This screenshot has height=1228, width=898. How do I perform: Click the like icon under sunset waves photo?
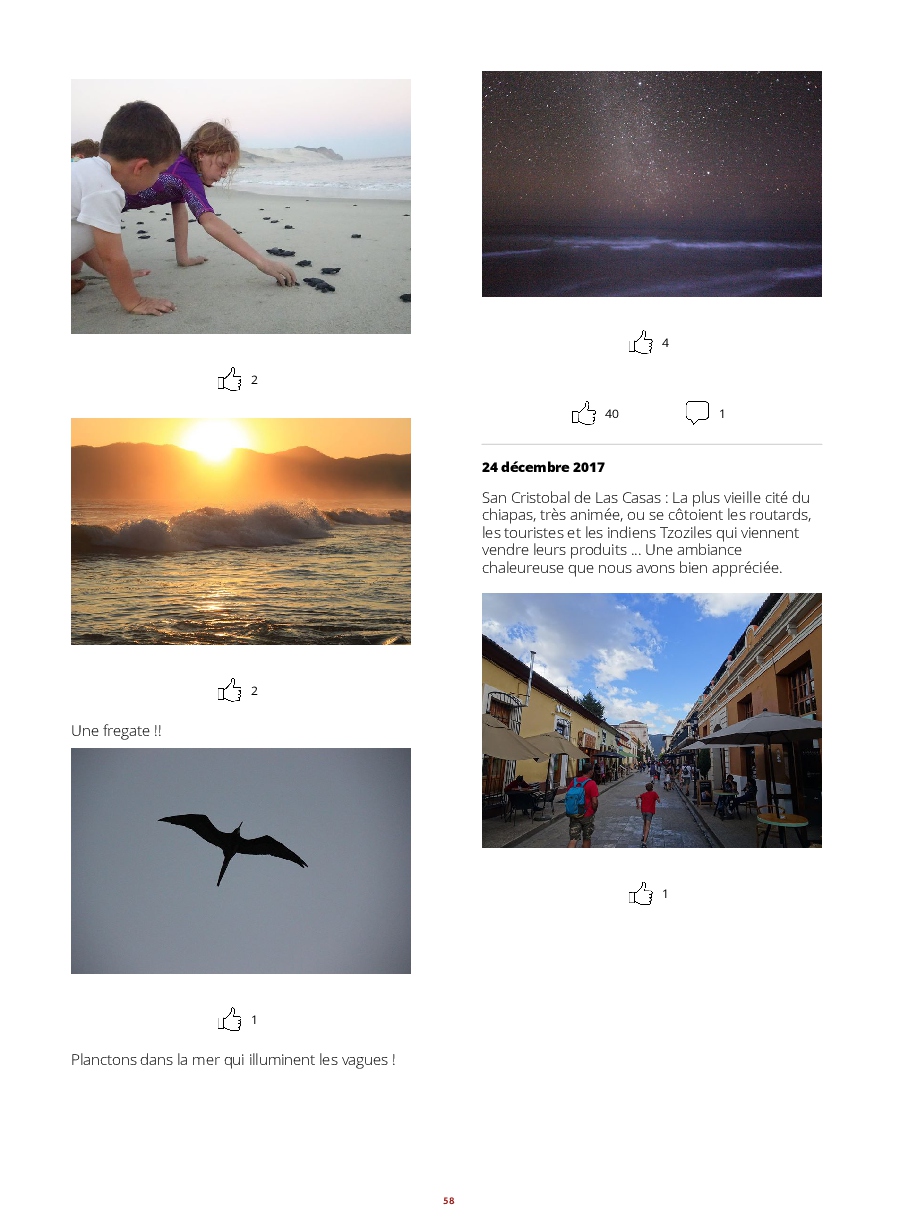pyautogui.click(x=230, y=690)
